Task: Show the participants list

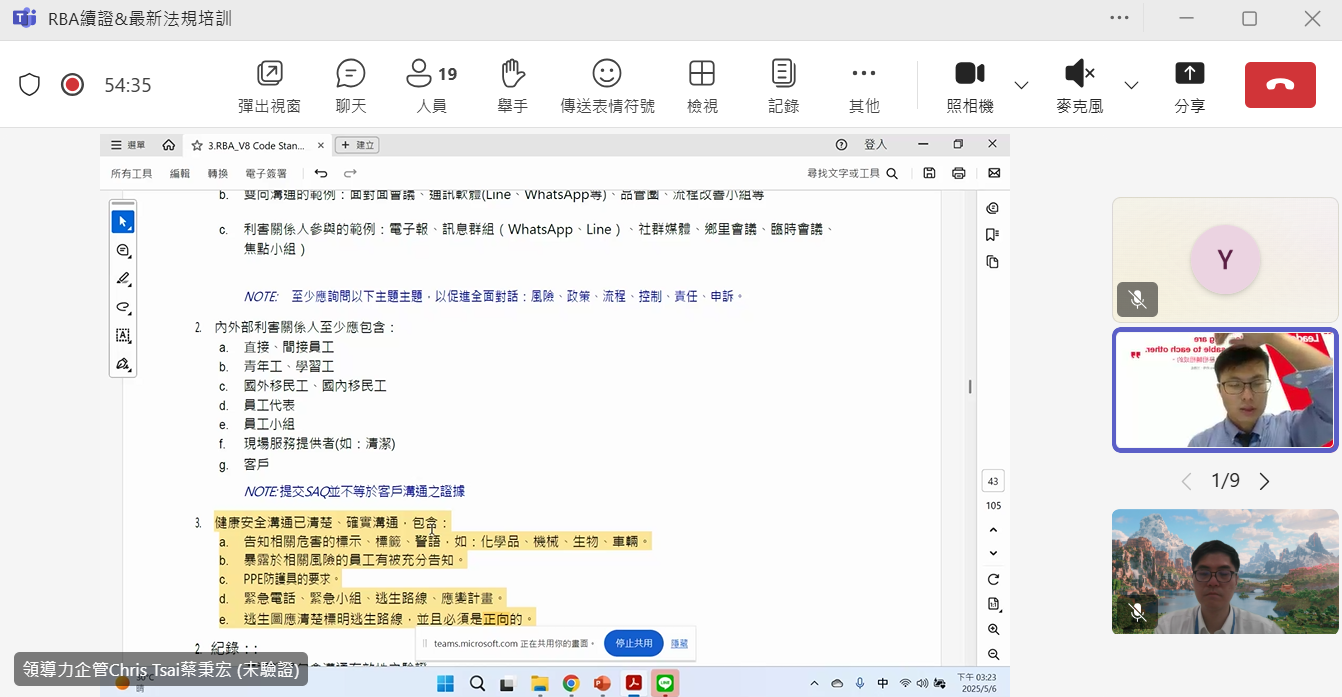Action: tap(431, 85)
